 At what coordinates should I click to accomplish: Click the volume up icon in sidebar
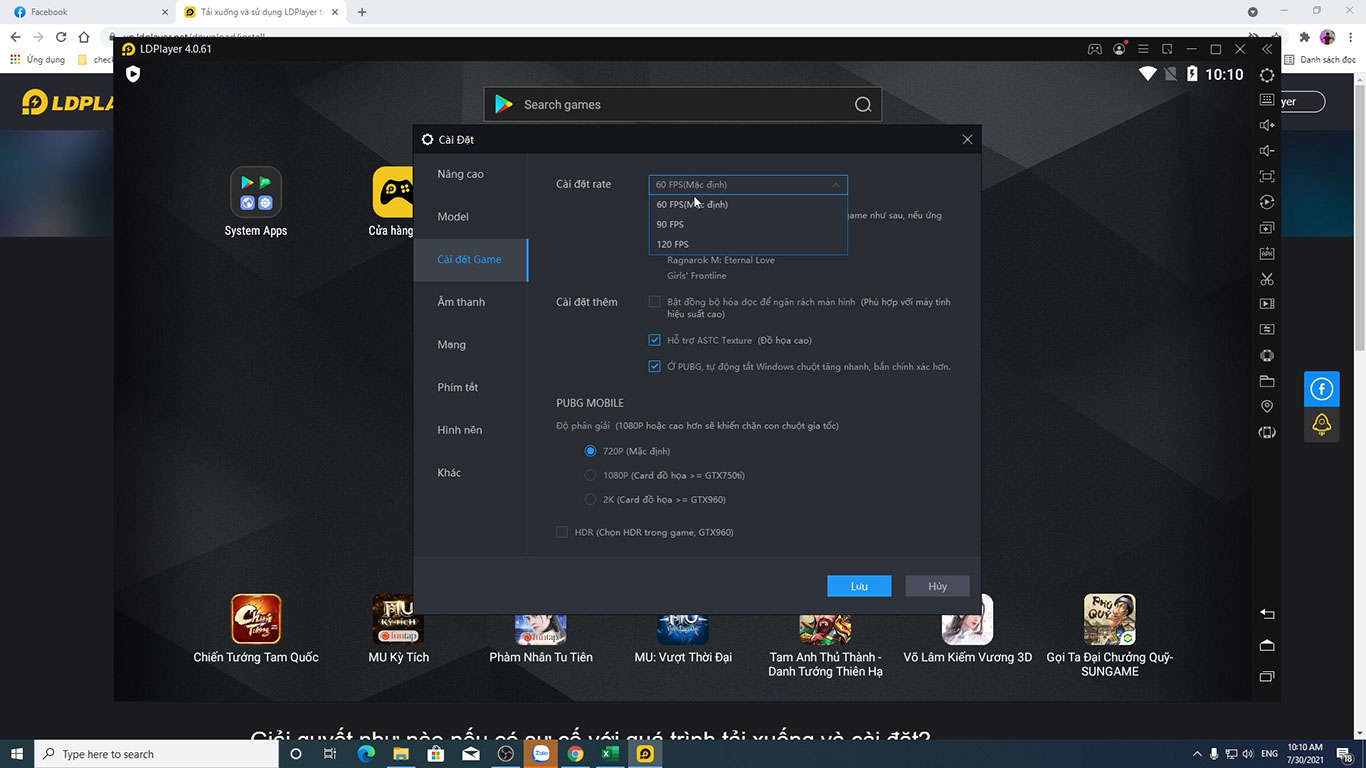click(1267, 125)
